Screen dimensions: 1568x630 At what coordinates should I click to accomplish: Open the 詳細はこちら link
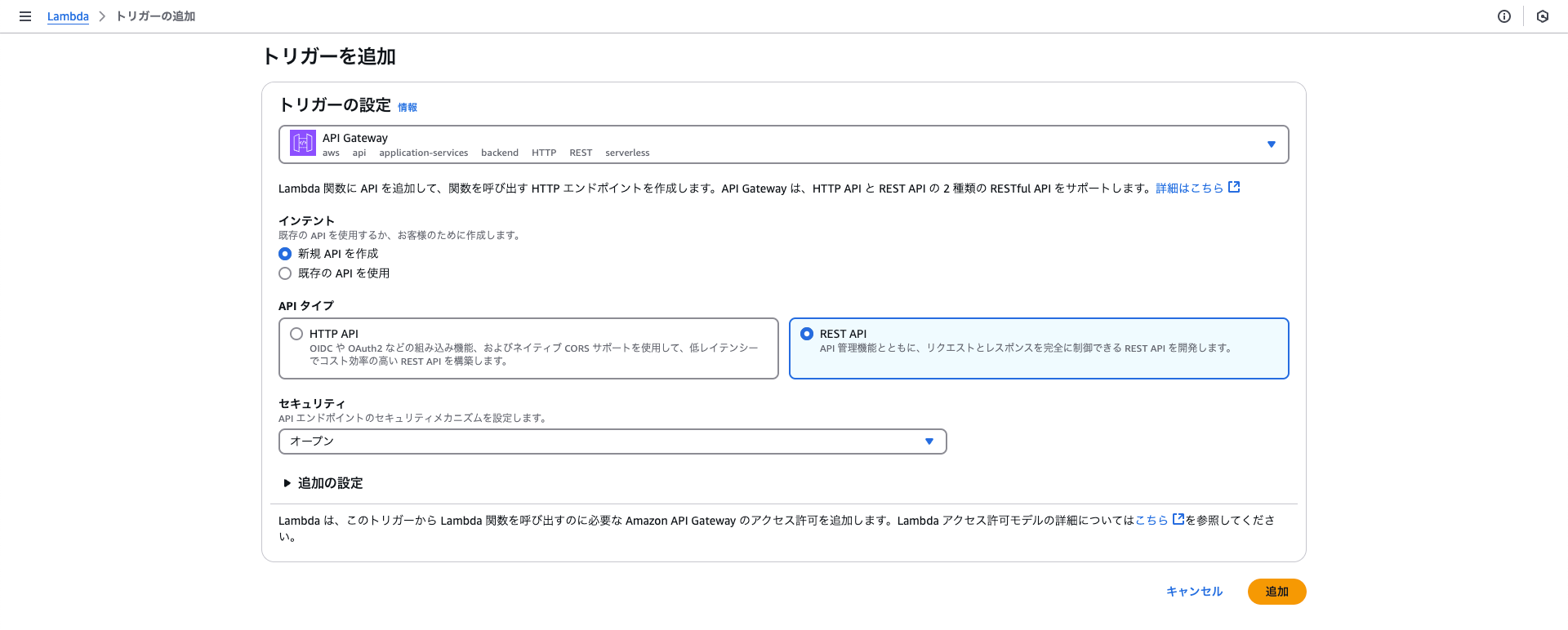coord(1189,188)
